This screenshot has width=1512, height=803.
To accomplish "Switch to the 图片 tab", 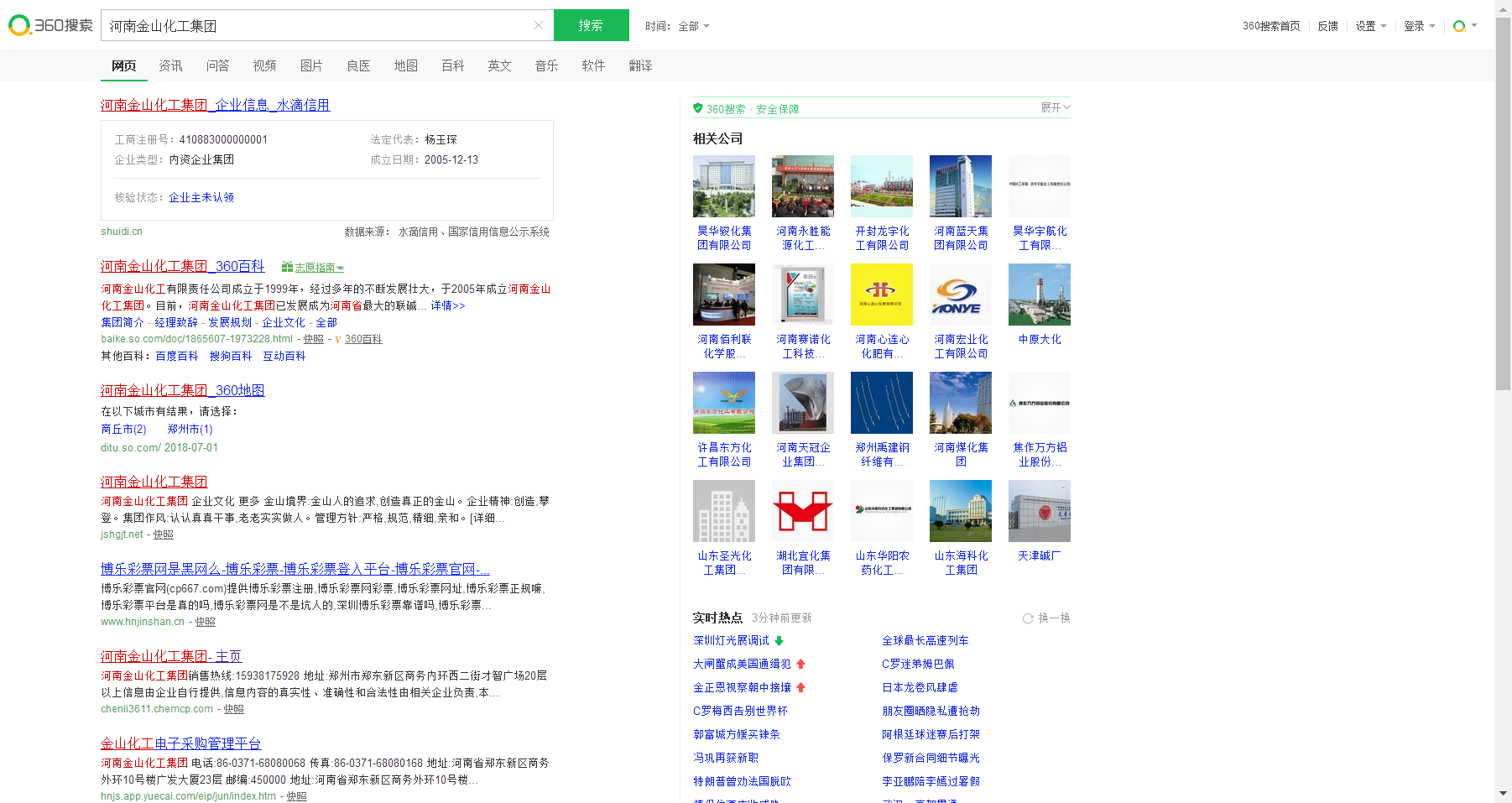I will point(312,65).
